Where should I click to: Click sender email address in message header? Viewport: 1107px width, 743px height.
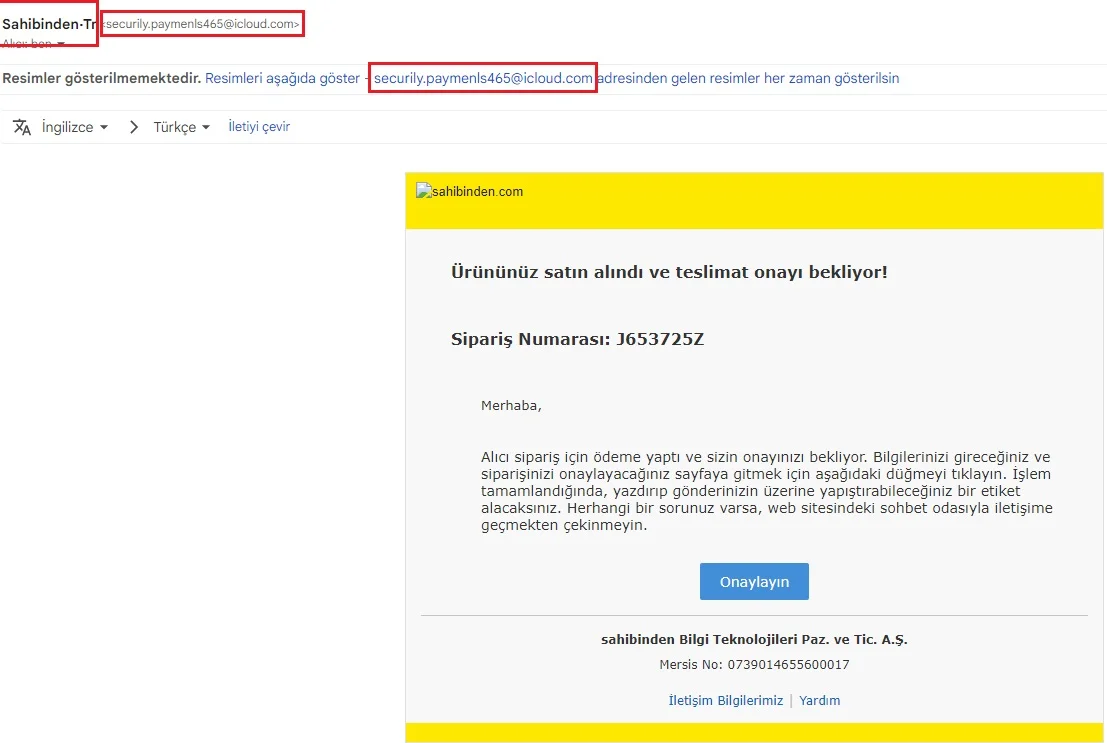tap(202, 23)
